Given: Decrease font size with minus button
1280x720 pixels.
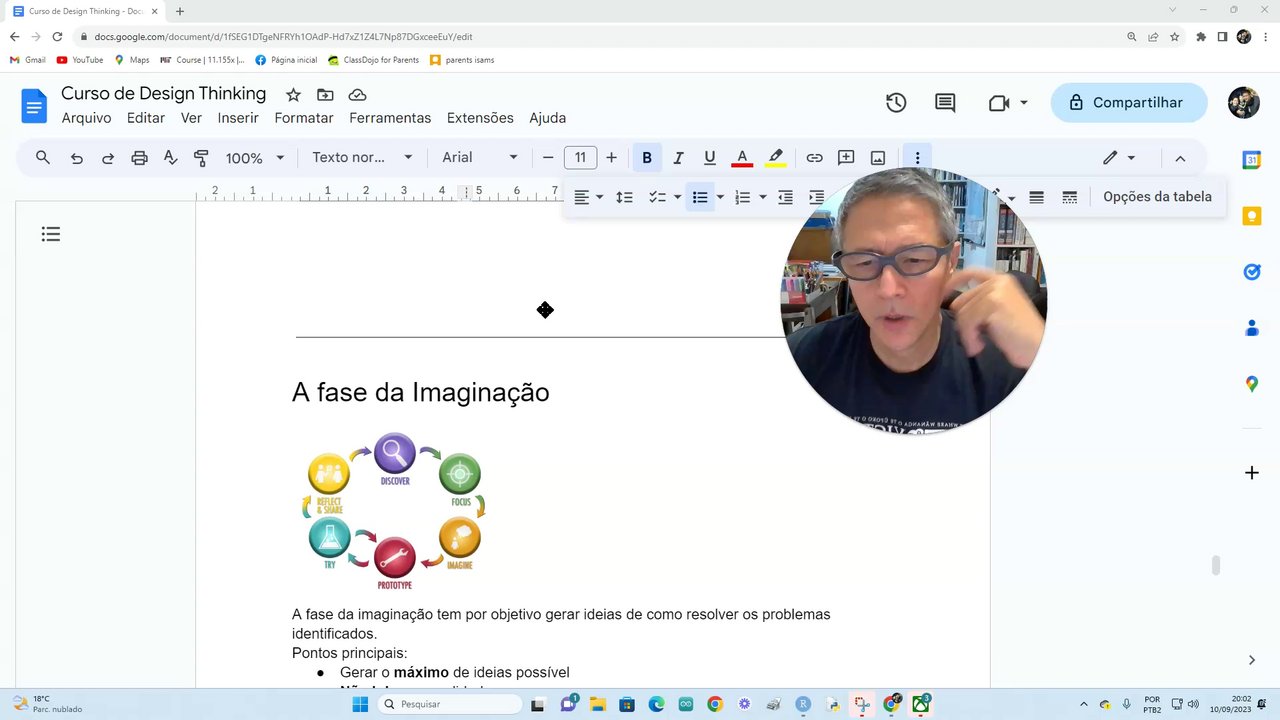Looking at the screenshot, I should pyautogui.click(x=548, y=158).
